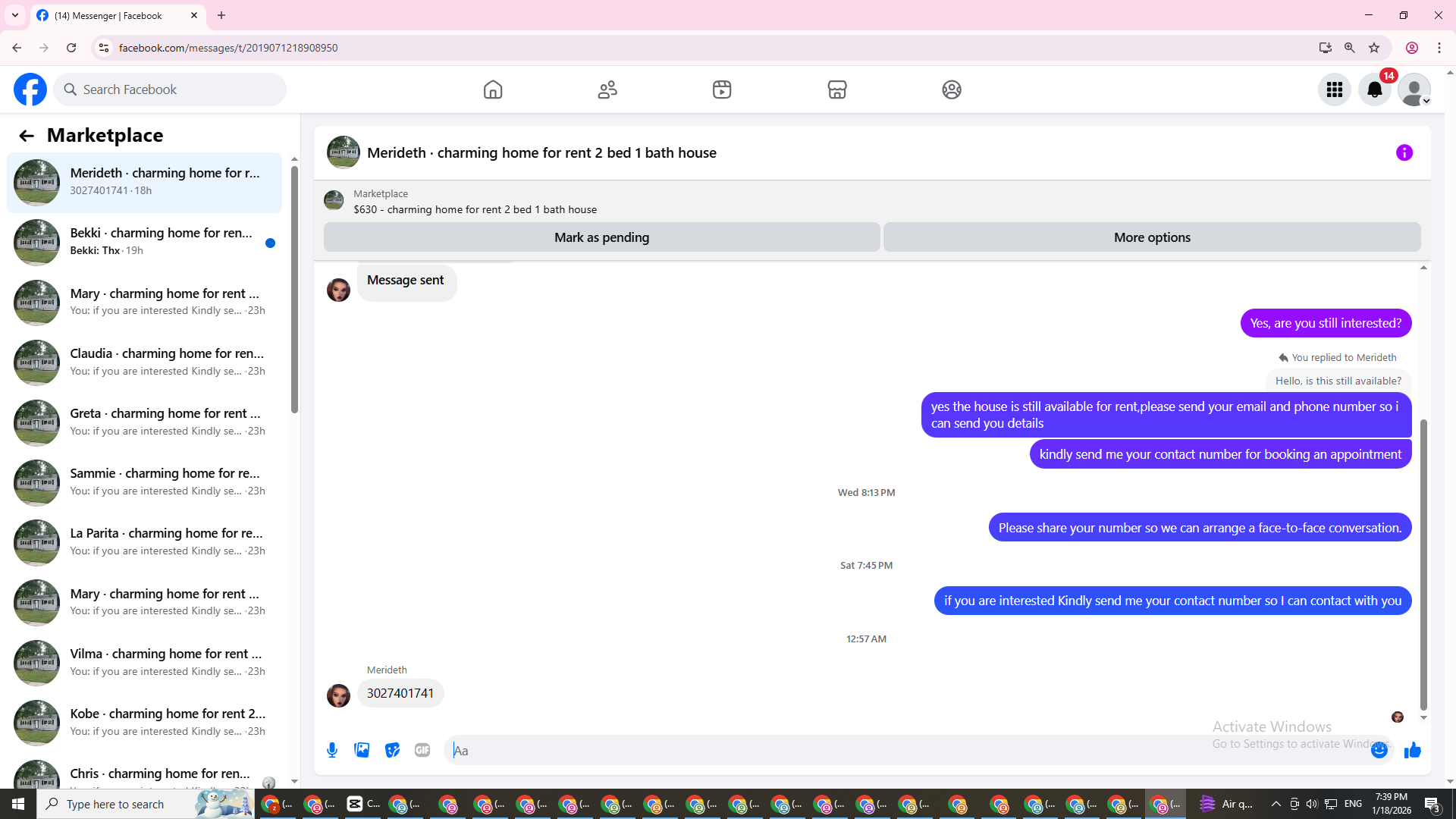Click the voice clip microphone icon
Image resolution: width=1456 pixels, height=819 pixels.
(x=332, y=751)
